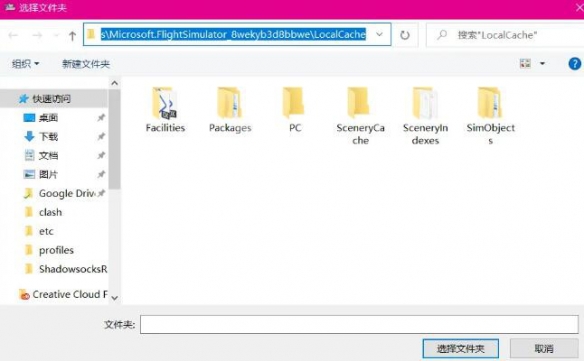Click the view layout icon
The width and height of the screenshot is (584, 361).
(x=525, y=64)
